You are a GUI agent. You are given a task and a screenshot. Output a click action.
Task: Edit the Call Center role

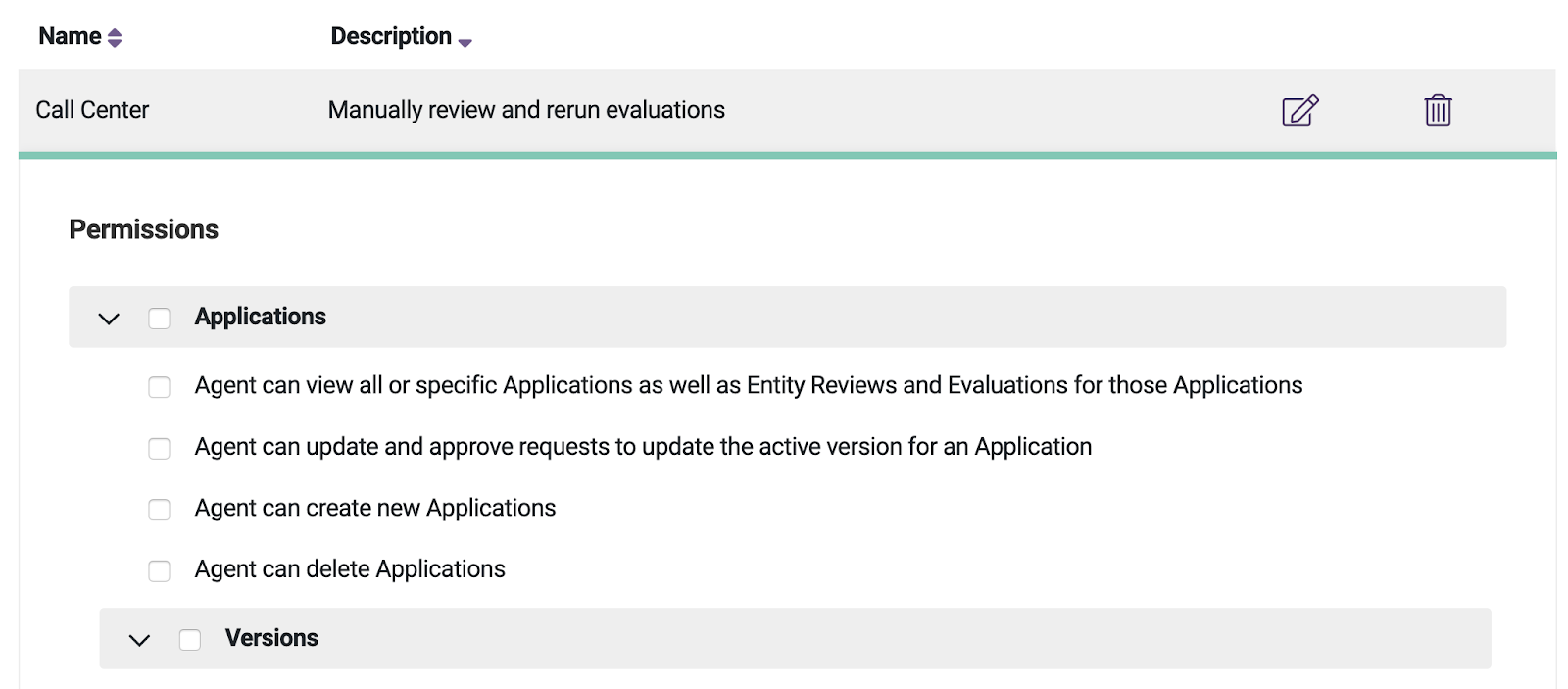pos(1300,110)
